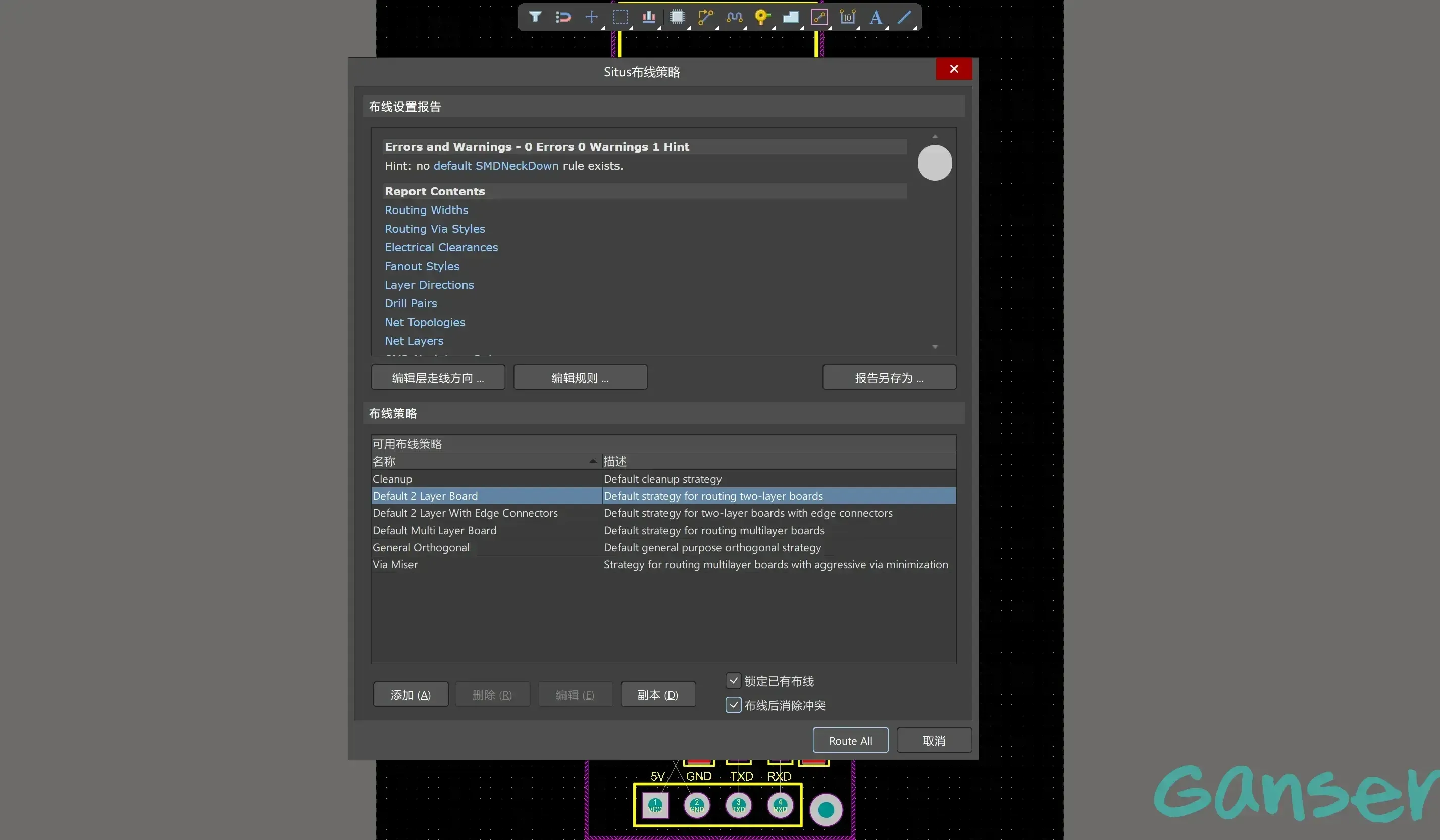The image size is (1440, 840).
Task: Select the dashed-rectangle selection tool
Action: pos(620,17)
